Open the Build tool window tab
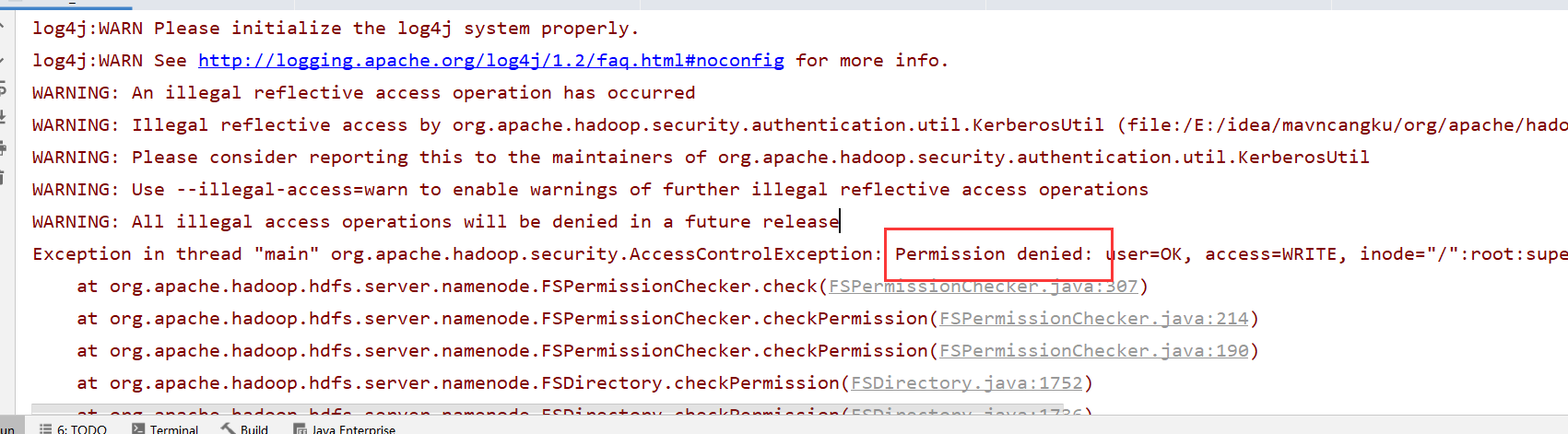1568x434 pixels. point(244,428)
